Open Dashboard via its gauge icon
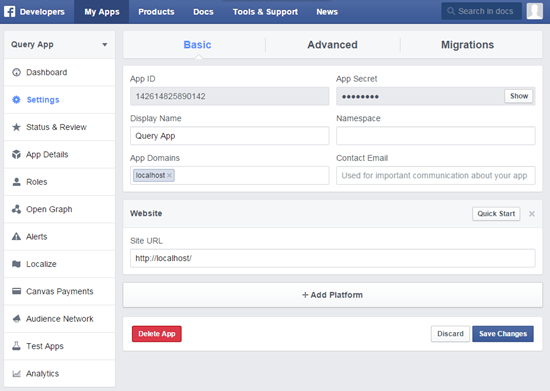 tap(16, 72)
